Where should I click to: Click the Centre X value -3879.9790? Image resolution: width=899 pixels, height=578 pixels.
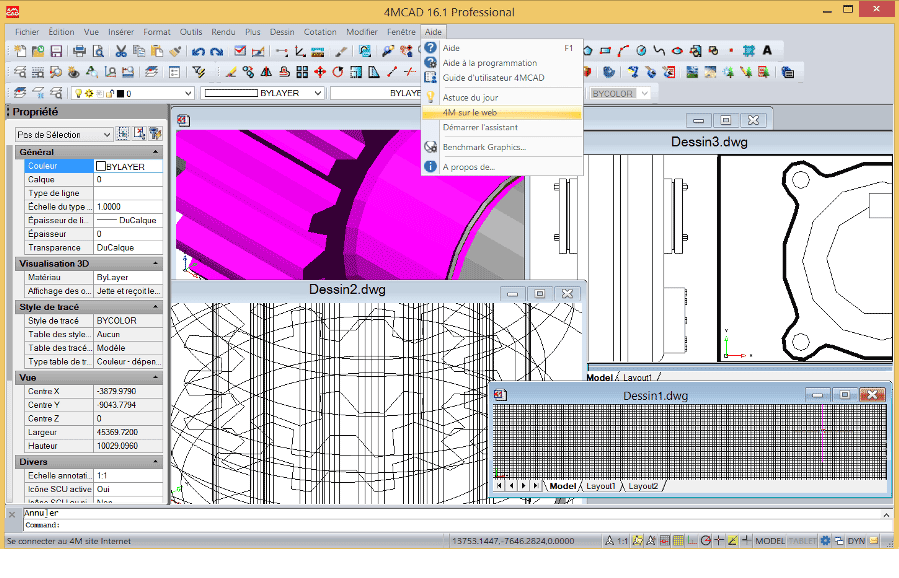click(x=128, y=391)
